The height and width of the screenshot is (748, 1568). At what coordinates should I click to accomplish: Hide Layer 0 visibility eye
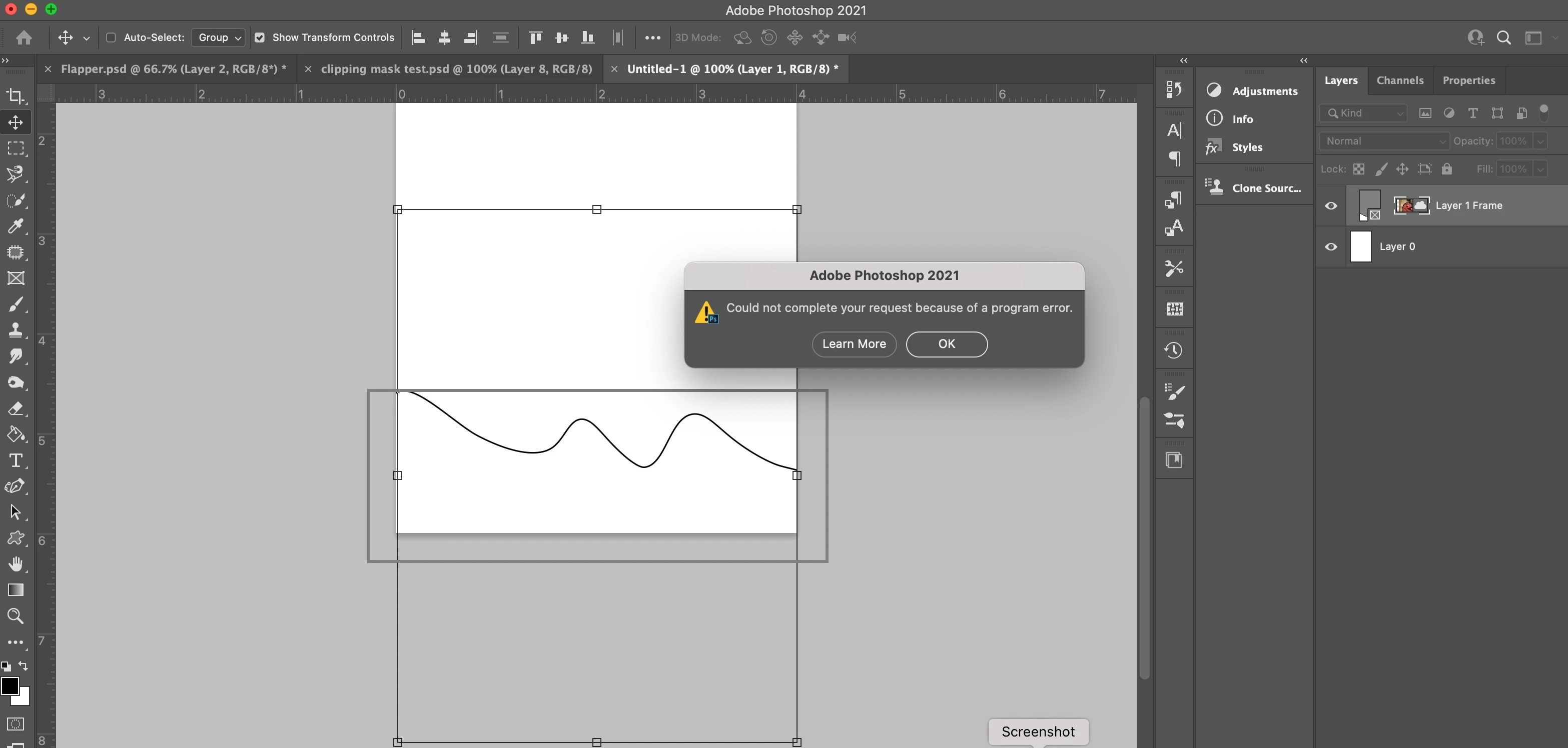tap(1331, 247)
